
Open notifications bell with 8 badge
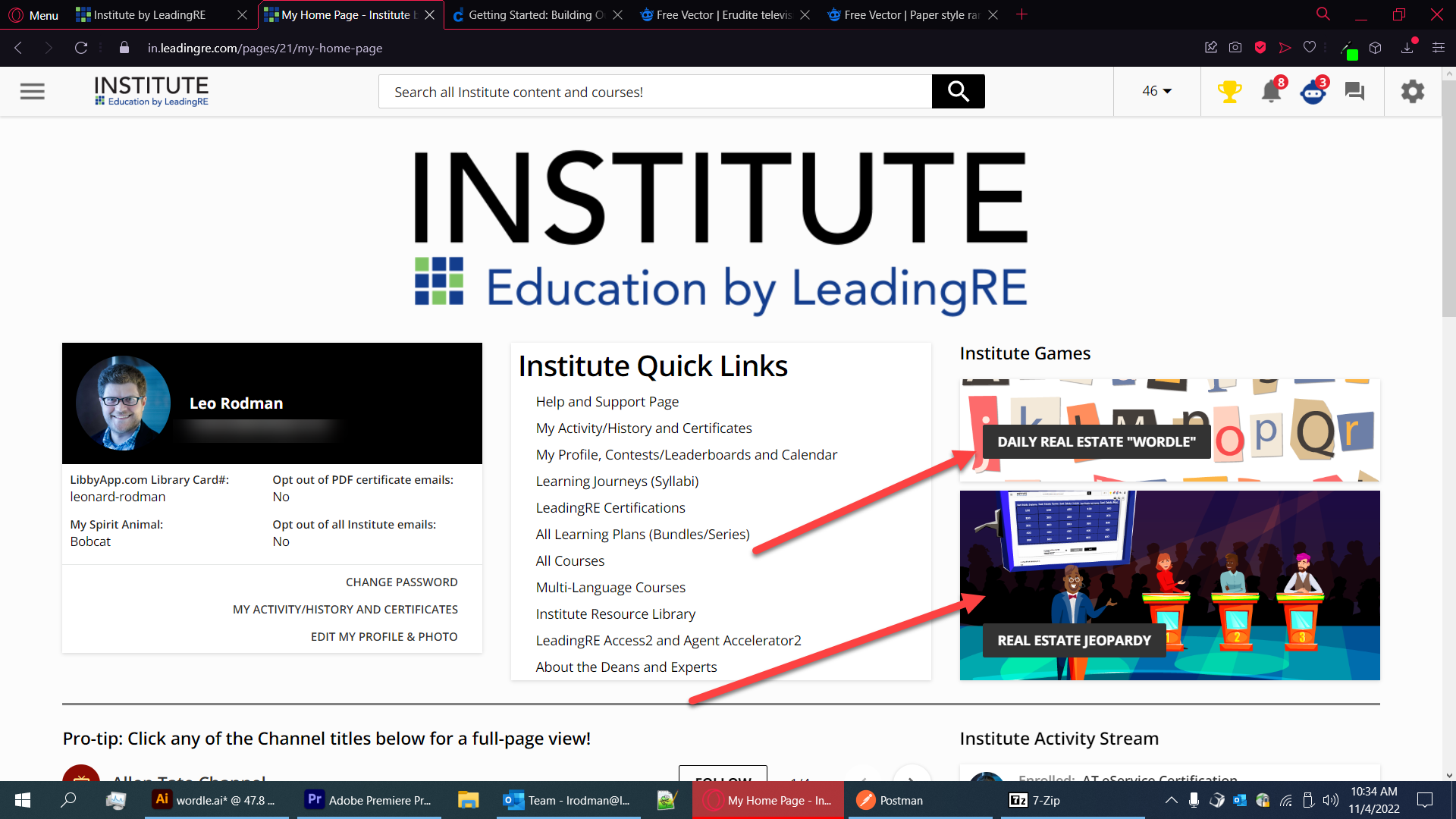[1272, 92]
